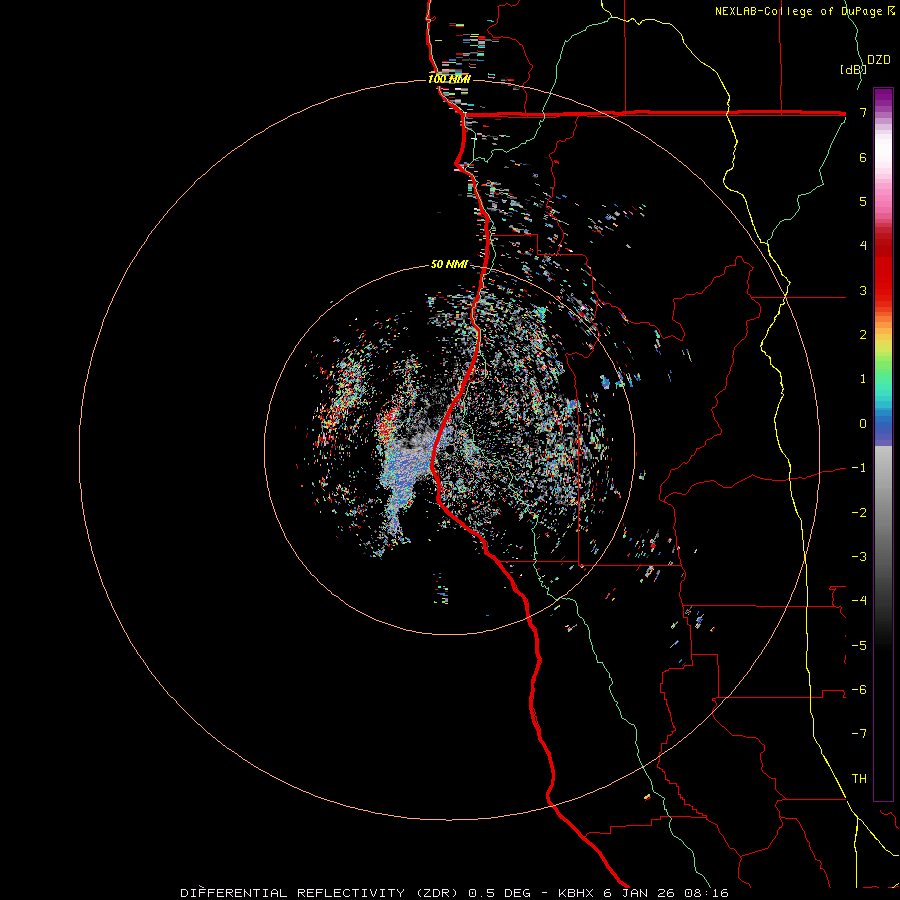Image resolution: width=900 pixels, height=900 pixels.
Task: Click the scale value -2
Action: pyautogui.click(x=859, y=513)
